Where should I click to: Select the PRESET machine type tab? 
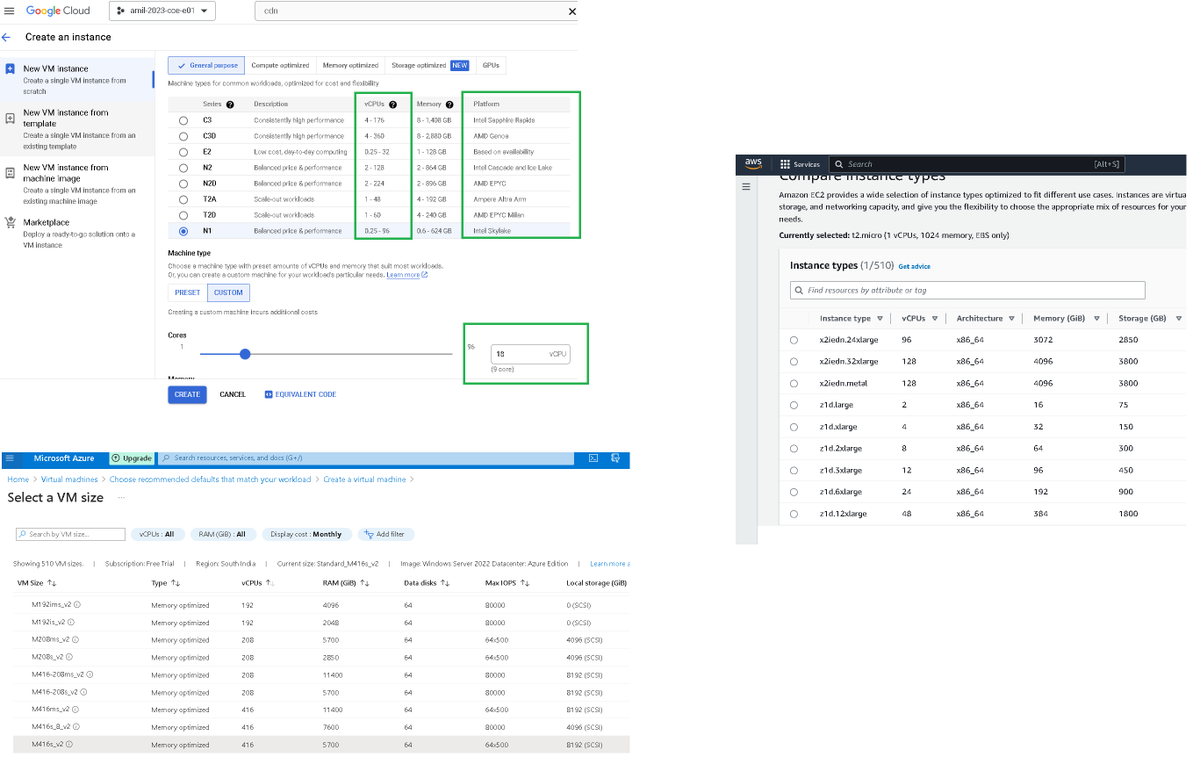point(188,293)
